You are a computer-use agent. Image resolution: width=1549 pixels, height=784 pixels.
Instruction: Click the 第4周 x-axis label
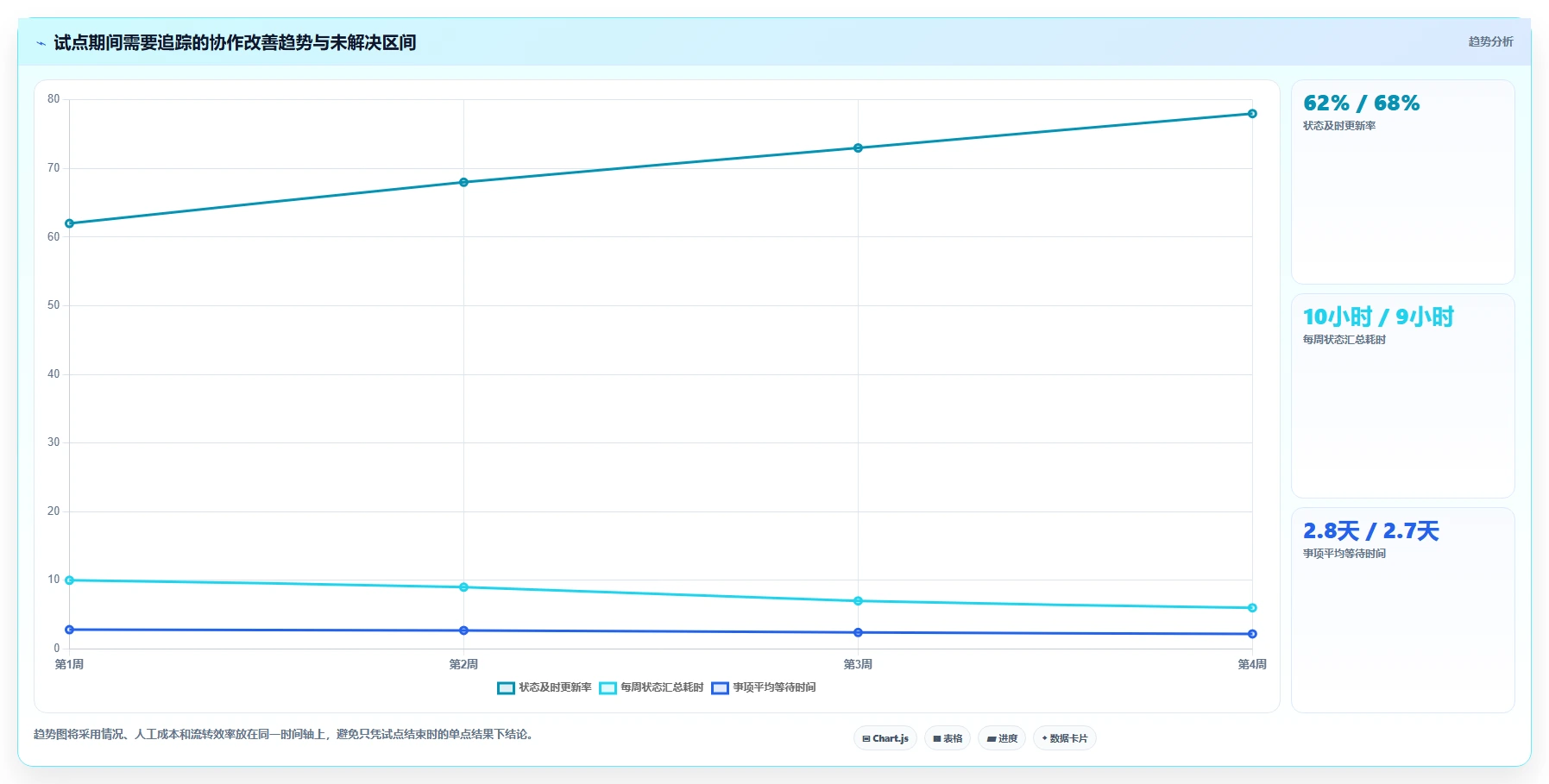click(1252, 664)
